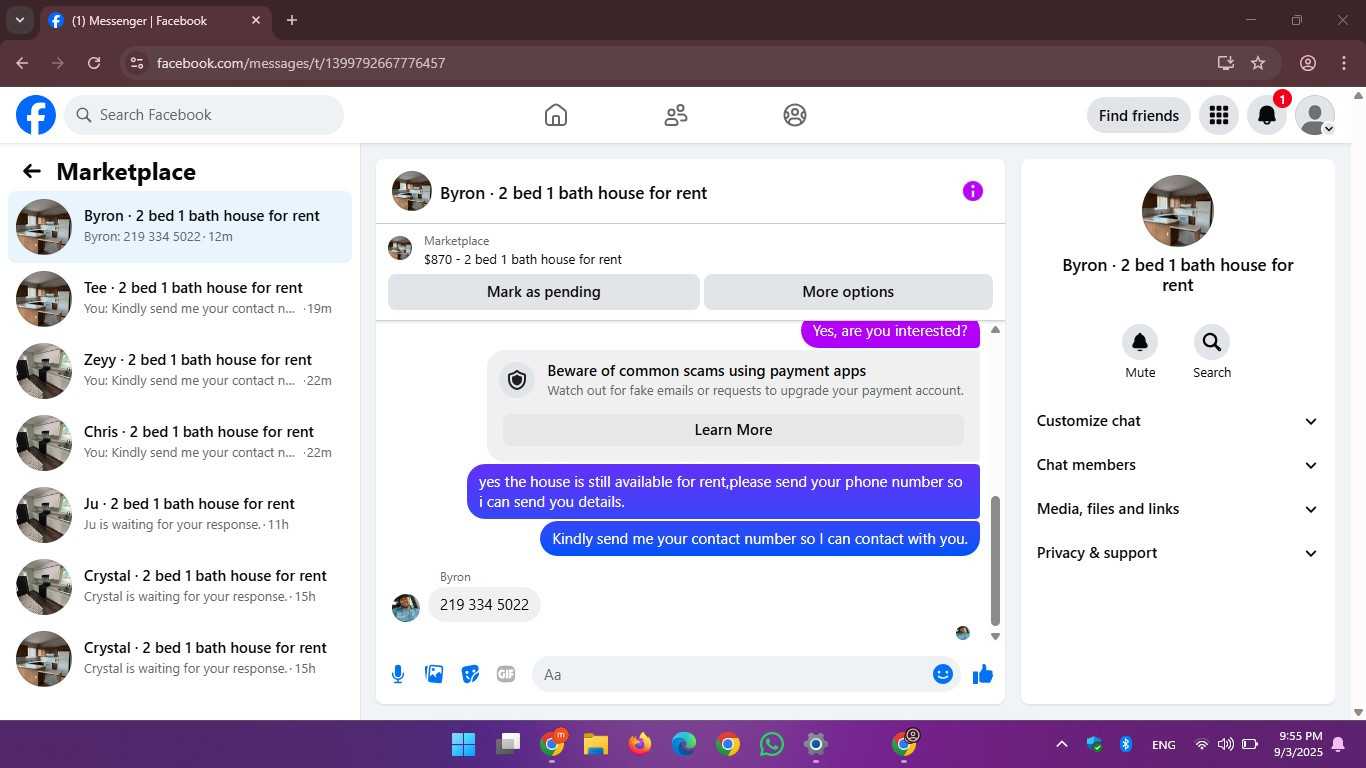Open Microsoft Edge from the taskbar
This screenshot has height=768, width=1366.
click(684, 744)
